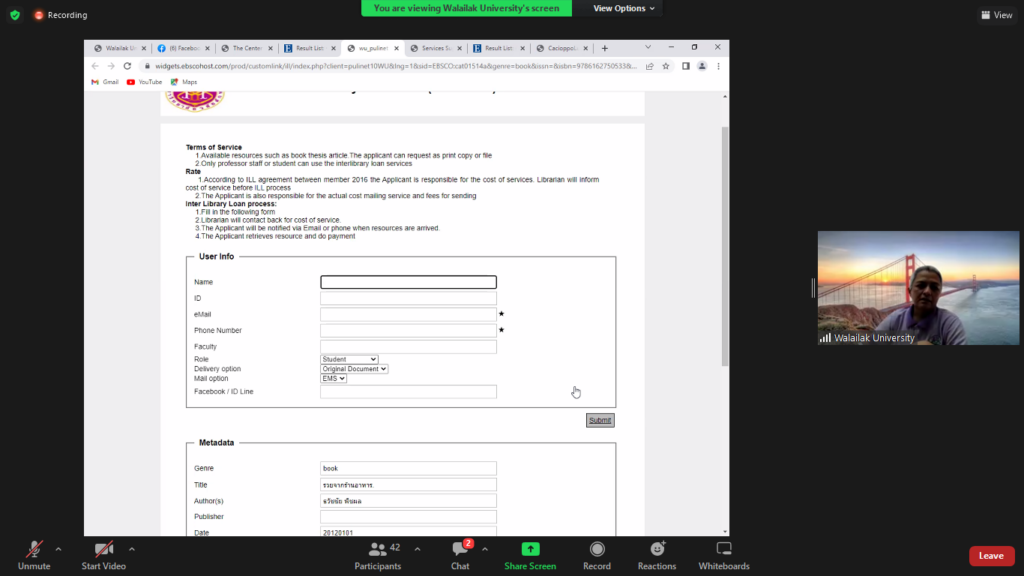The image size is (1024, 576).
Task: Open the Role dropdown showing Student
Action: (349, 359)
